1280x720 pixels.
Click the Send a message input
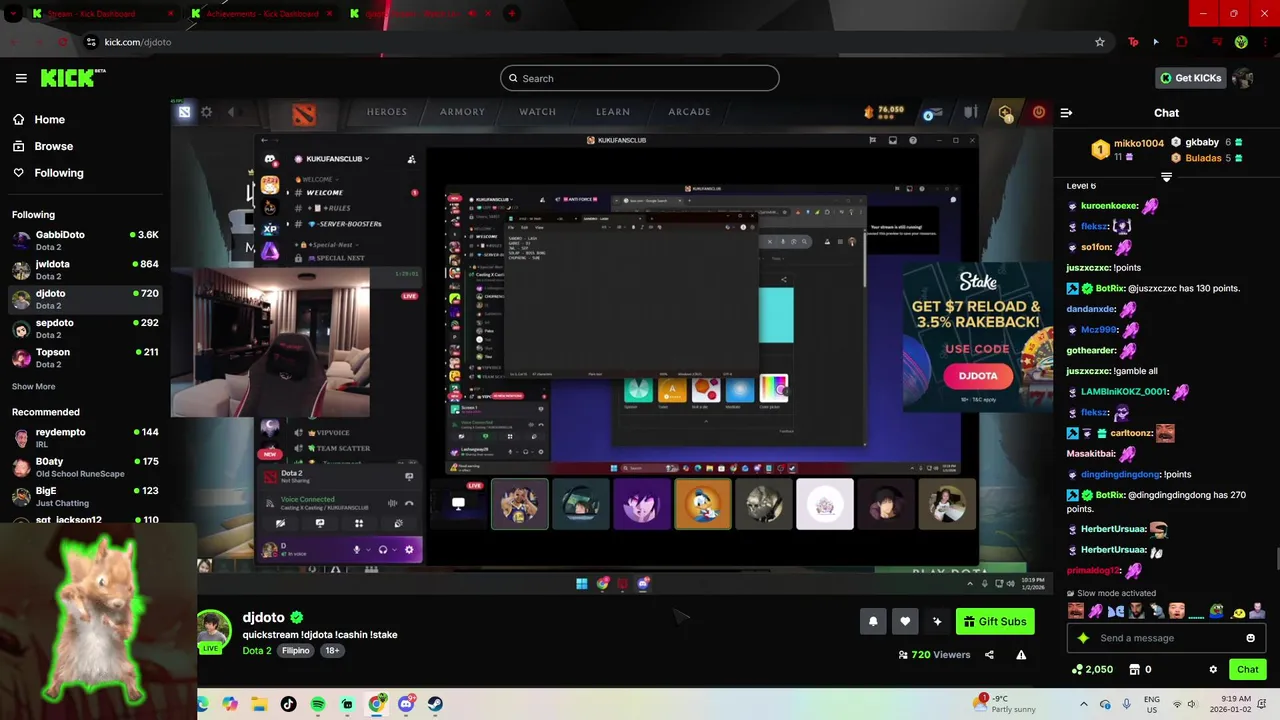click(1165, 638)
